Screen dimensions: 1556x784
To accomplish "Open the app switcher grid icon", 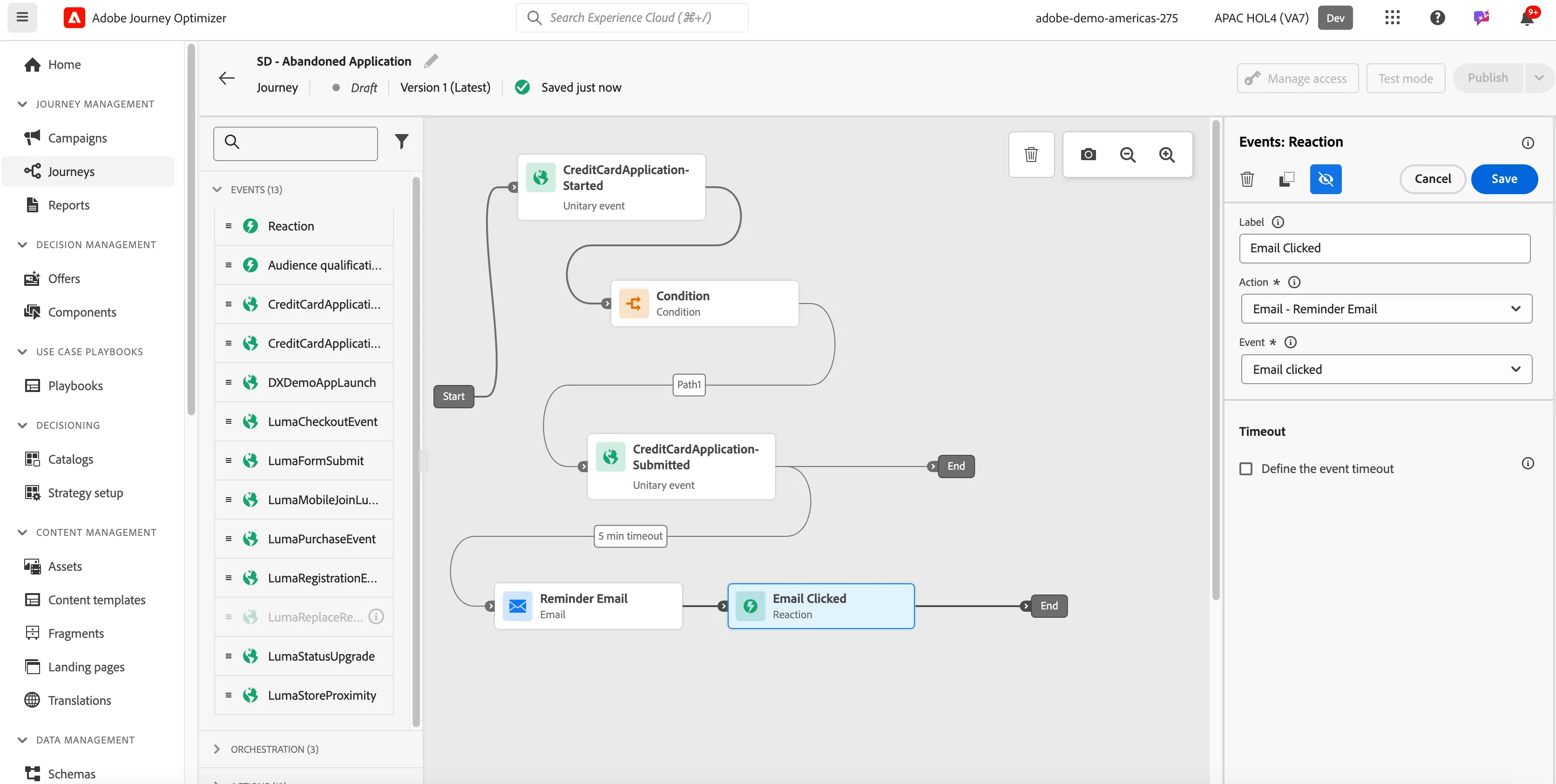I will point(1392,18).
